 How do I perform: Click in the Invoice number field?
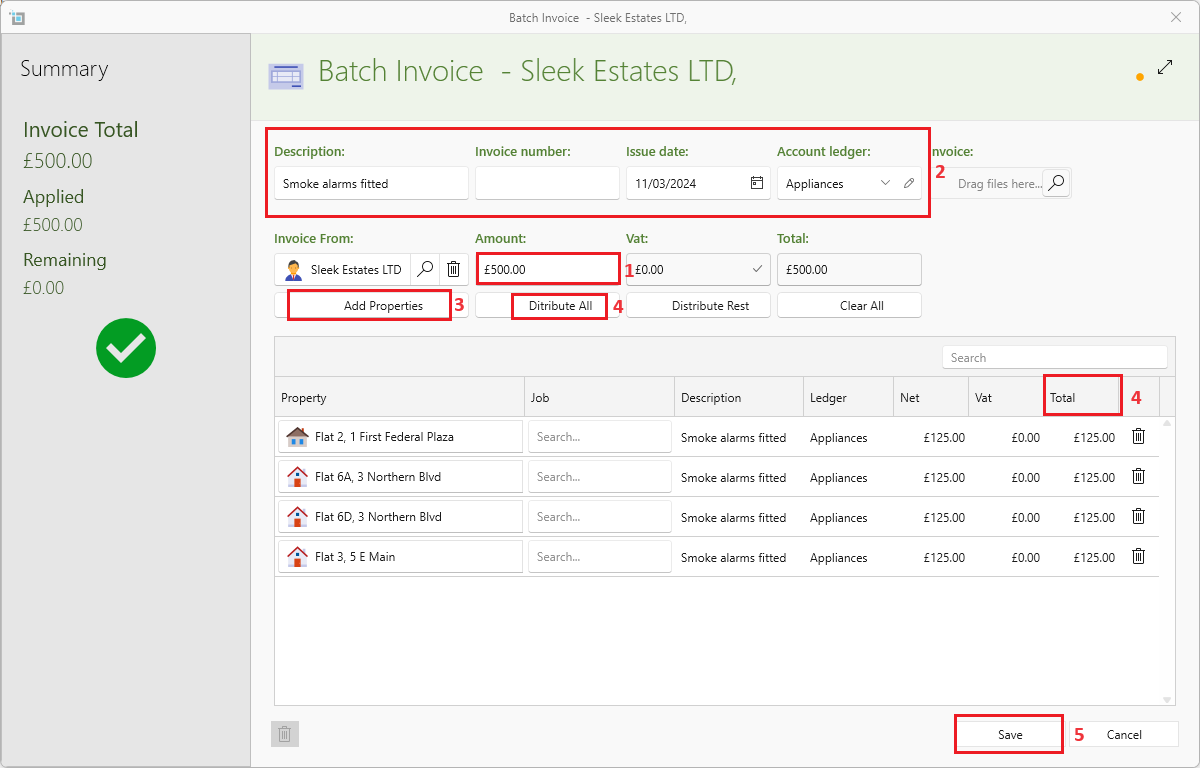(547, 183)
